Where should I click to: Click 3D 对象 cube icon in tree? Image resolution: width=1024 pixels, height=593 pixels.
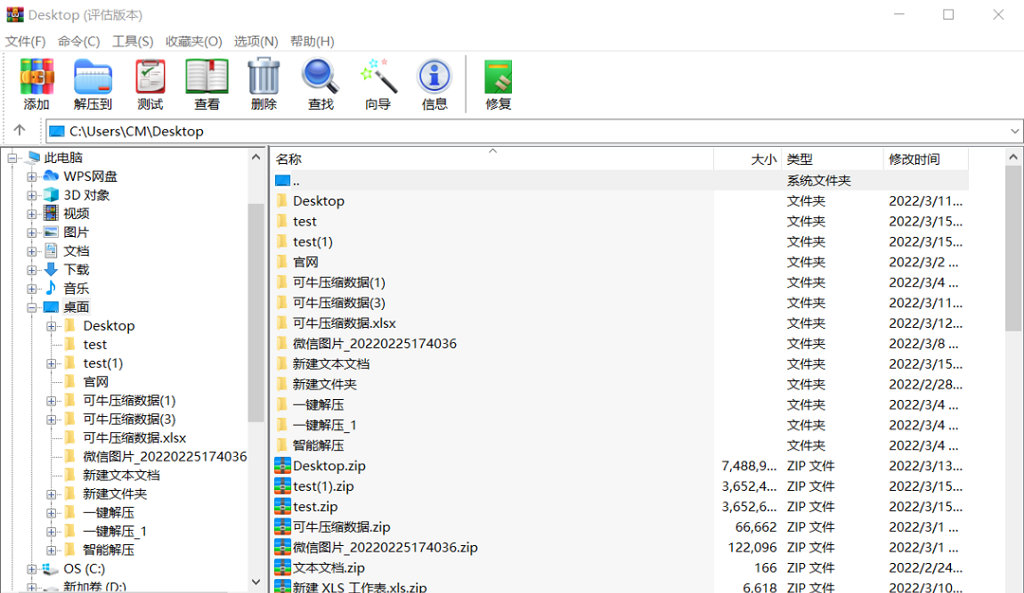tap(51, 195)
